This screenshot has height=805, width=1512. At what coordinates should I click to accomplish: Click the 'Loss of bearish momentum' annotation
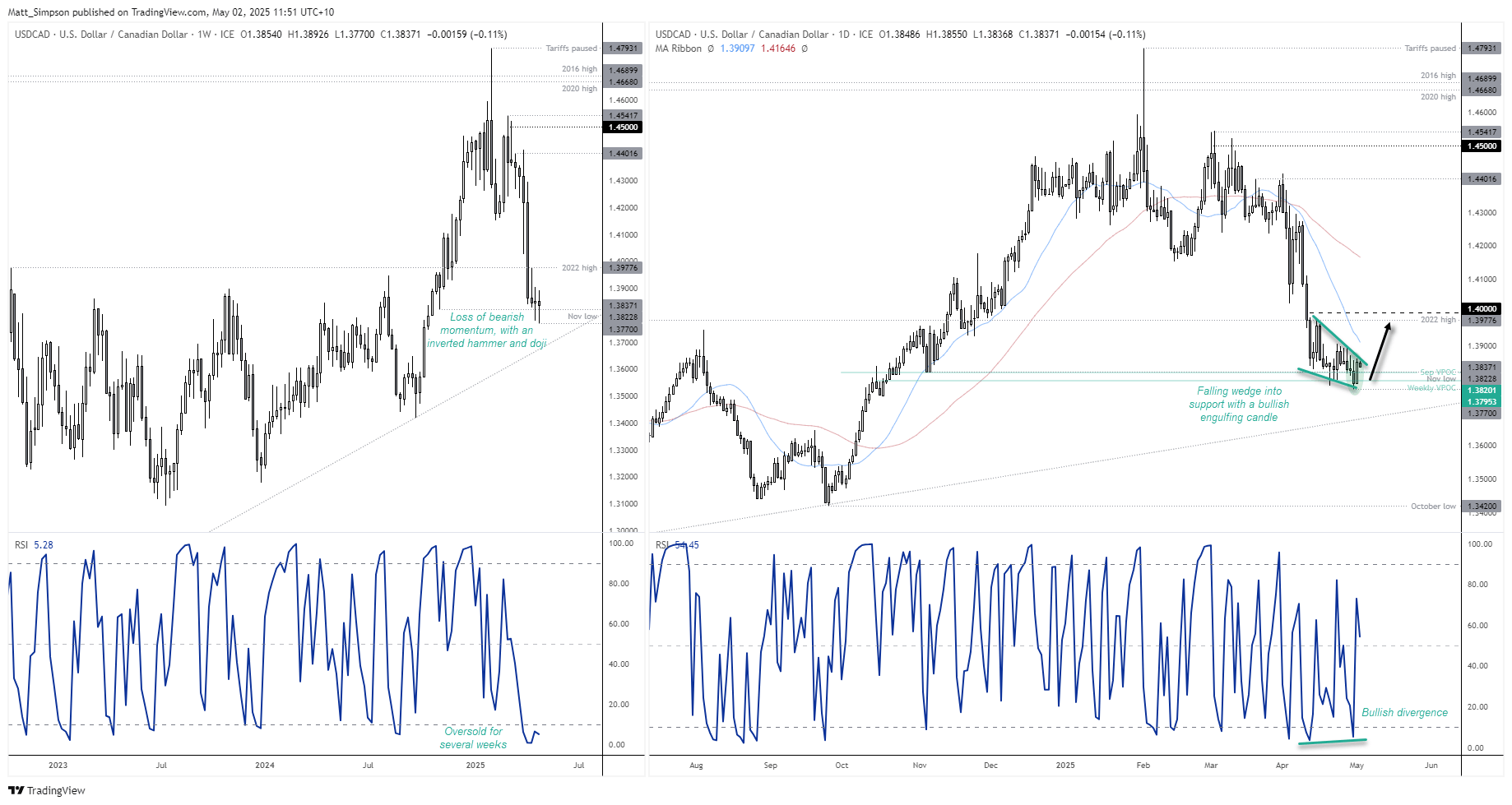point(486,330)
